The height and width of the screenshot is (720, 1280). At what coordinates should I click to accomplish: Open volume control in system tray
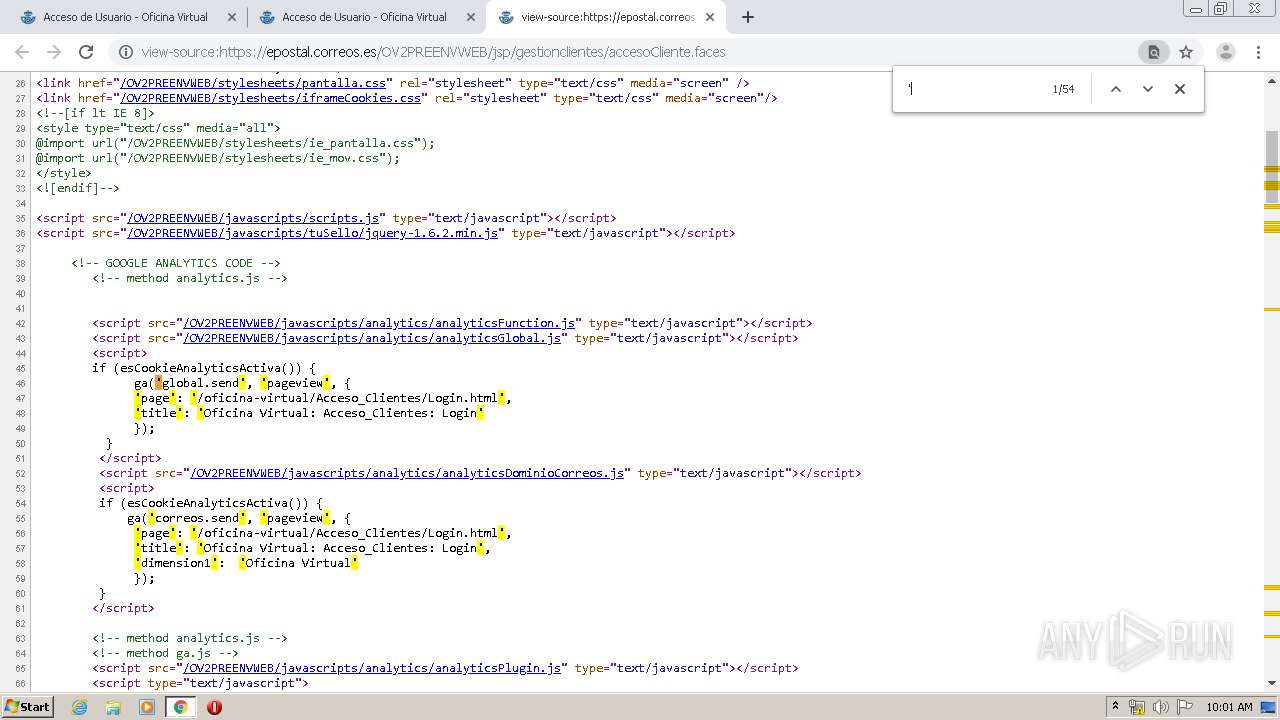coord(1160,707)
